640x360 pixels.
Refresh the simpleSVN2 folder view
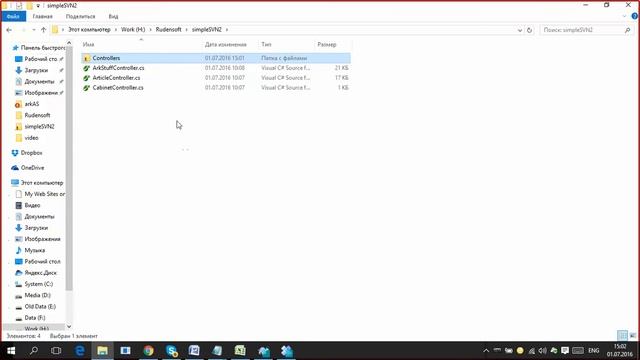coord(529,30)
